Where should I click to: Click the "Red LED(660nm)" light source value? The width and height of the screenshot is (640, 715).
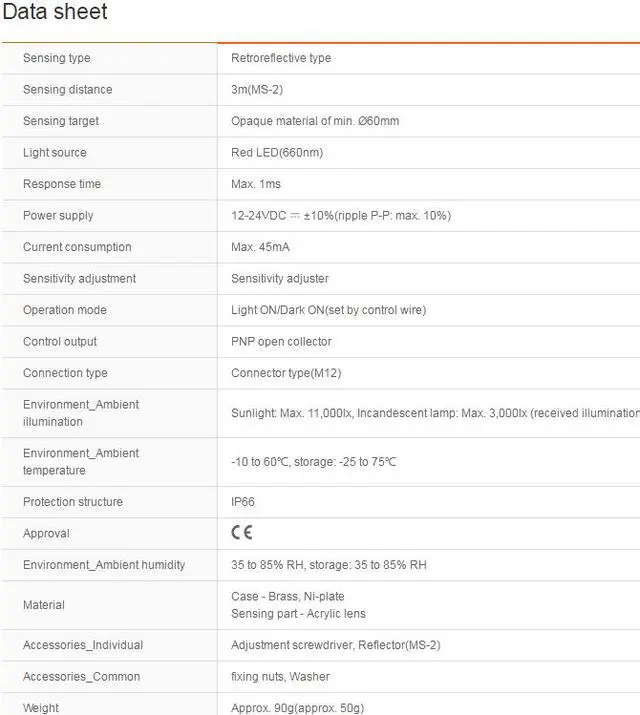(x=277, y=153)
